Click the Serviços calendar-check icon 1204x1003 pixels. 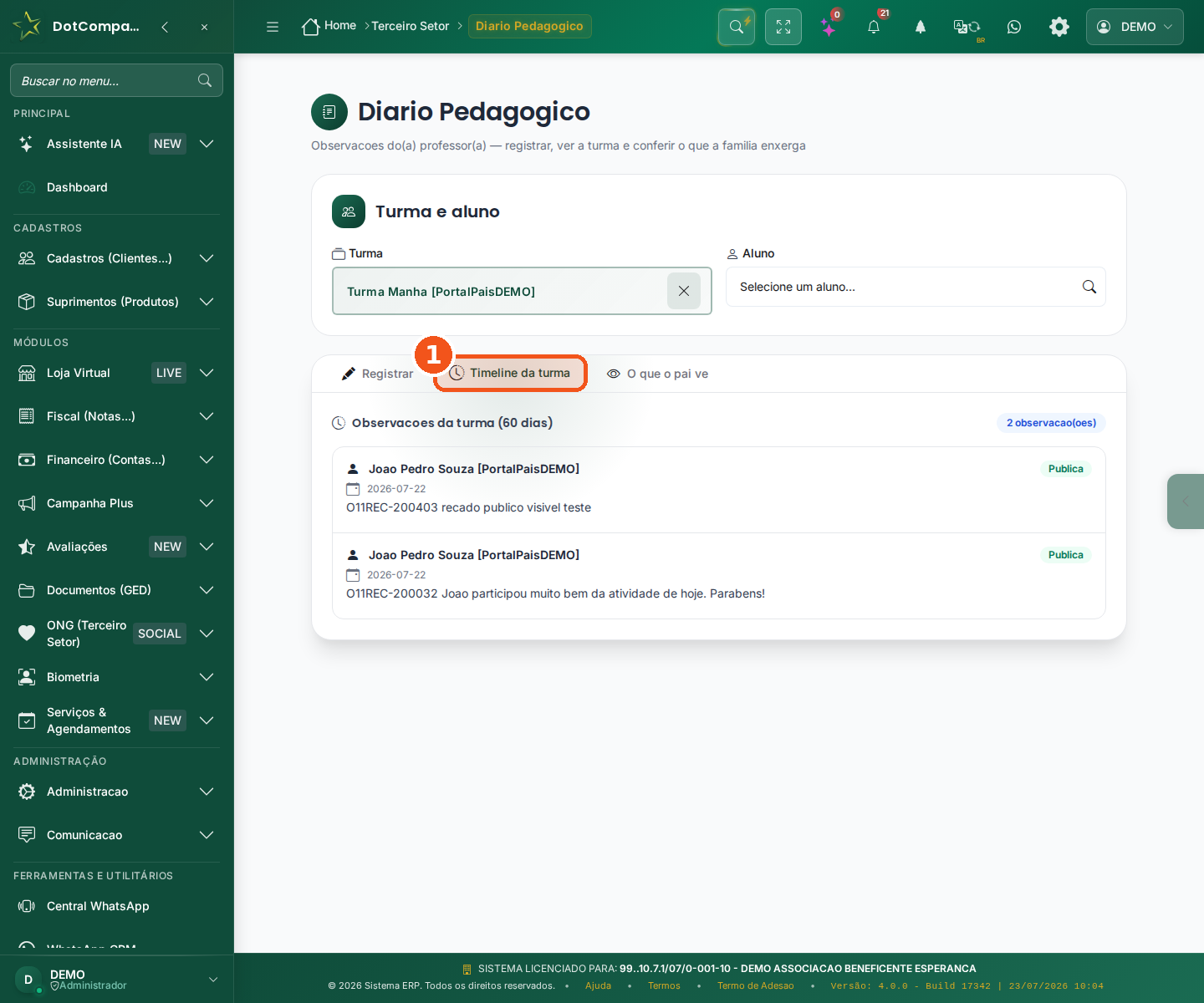[27, 720]
